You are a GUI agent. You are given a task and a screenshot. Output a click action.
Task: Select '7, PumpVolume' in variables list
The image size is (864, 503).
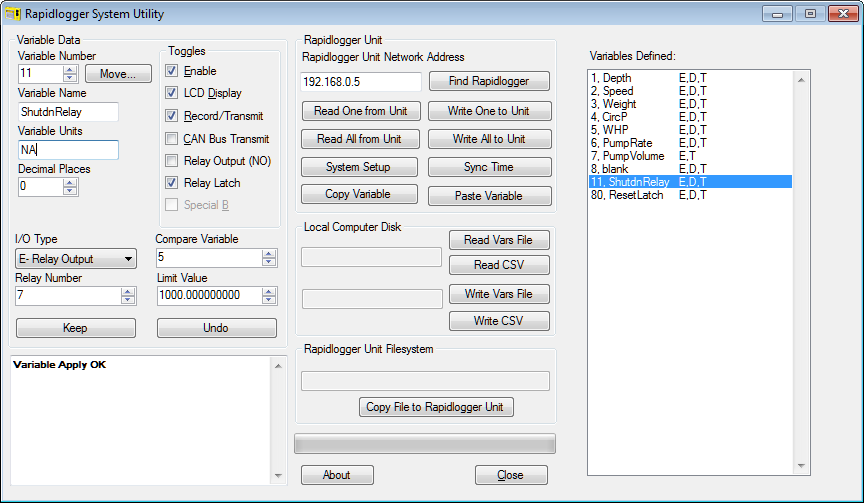[x=690, y=156]
